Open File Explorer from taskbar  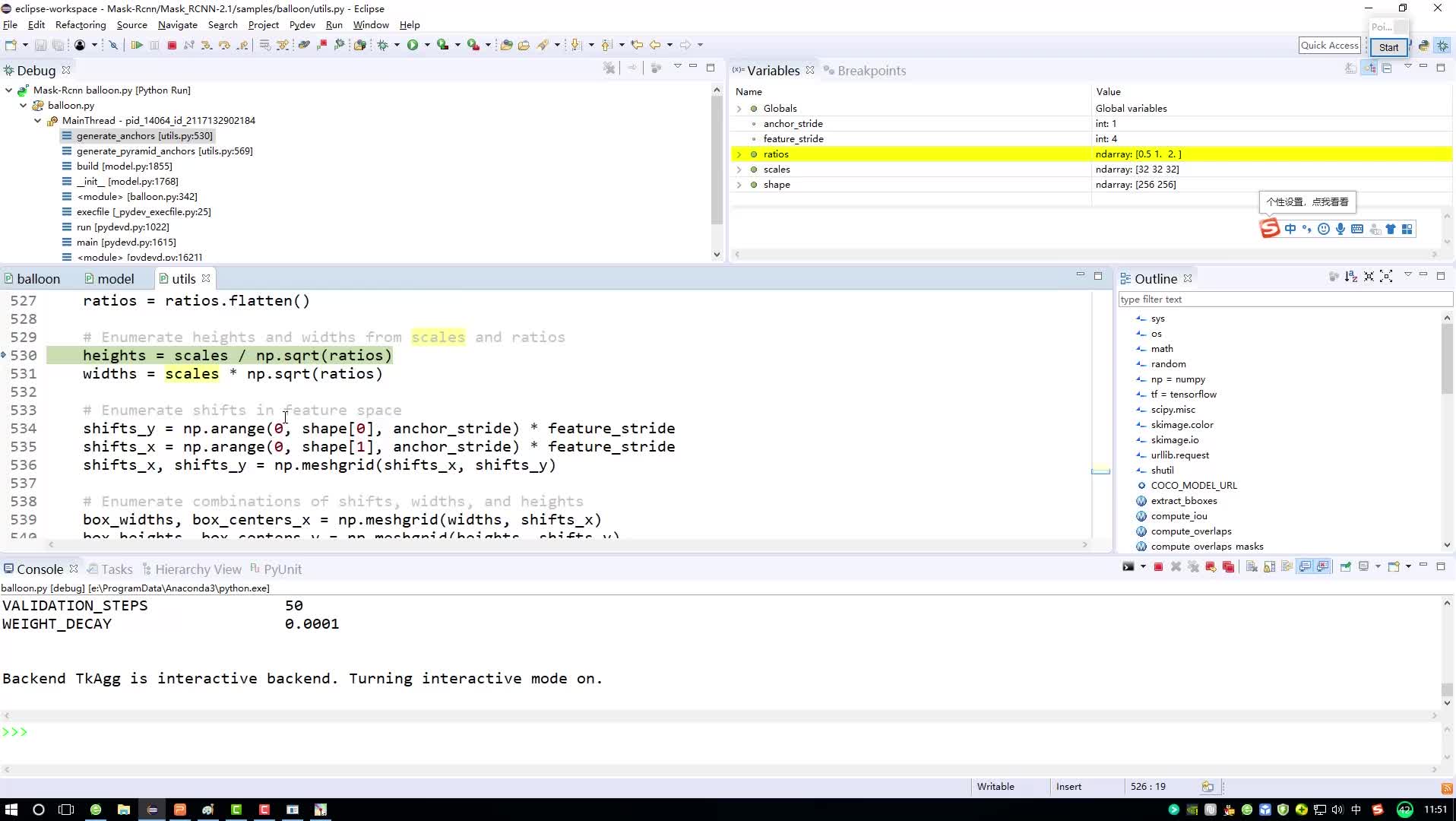124,810
